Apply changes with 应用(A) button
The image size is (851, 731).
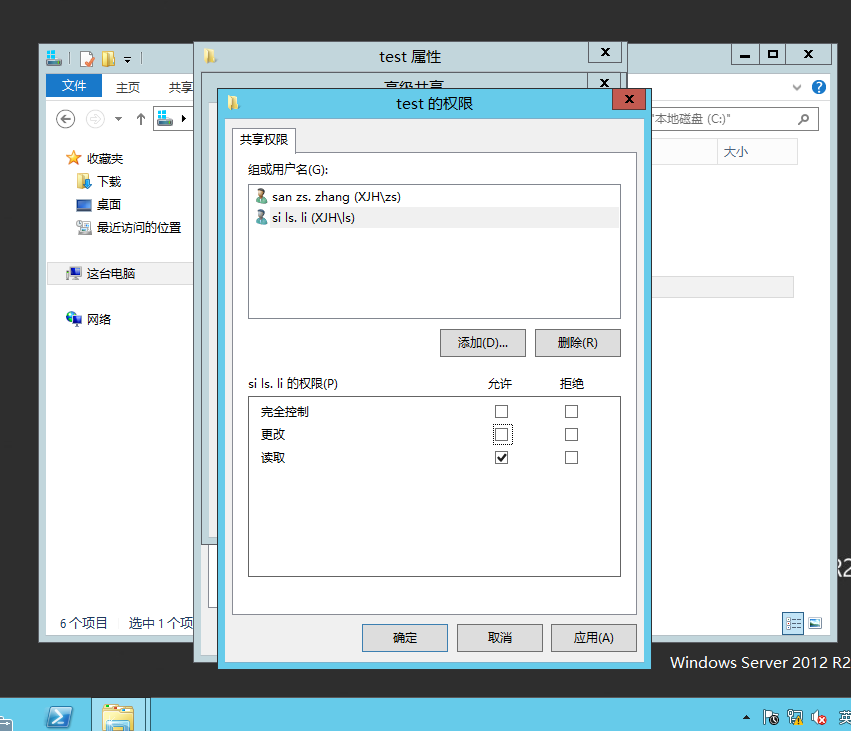click(x=594, y=638)
